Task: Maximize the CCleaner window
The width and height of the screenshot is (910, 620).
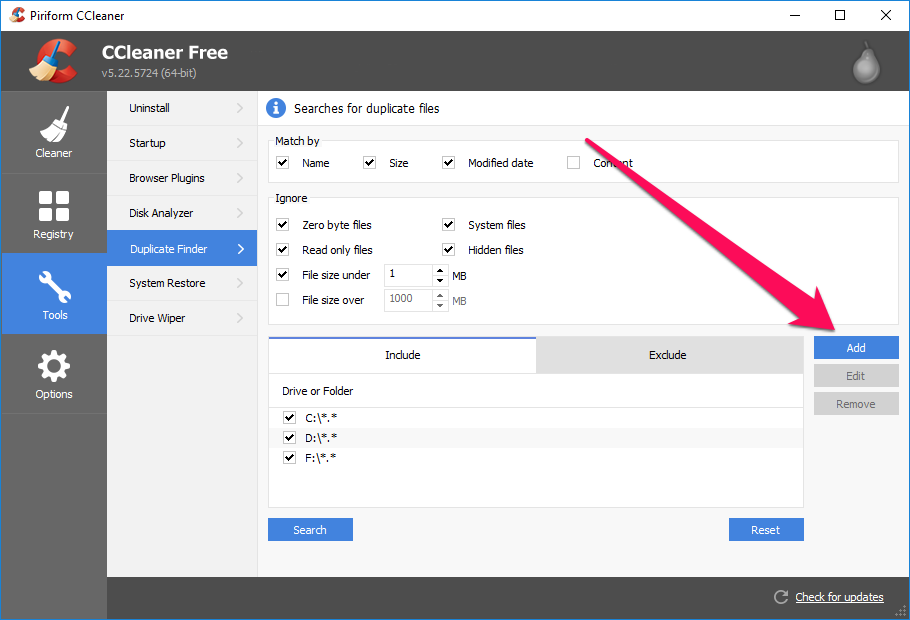Action: pyautogui.click(x=840, y=16)
